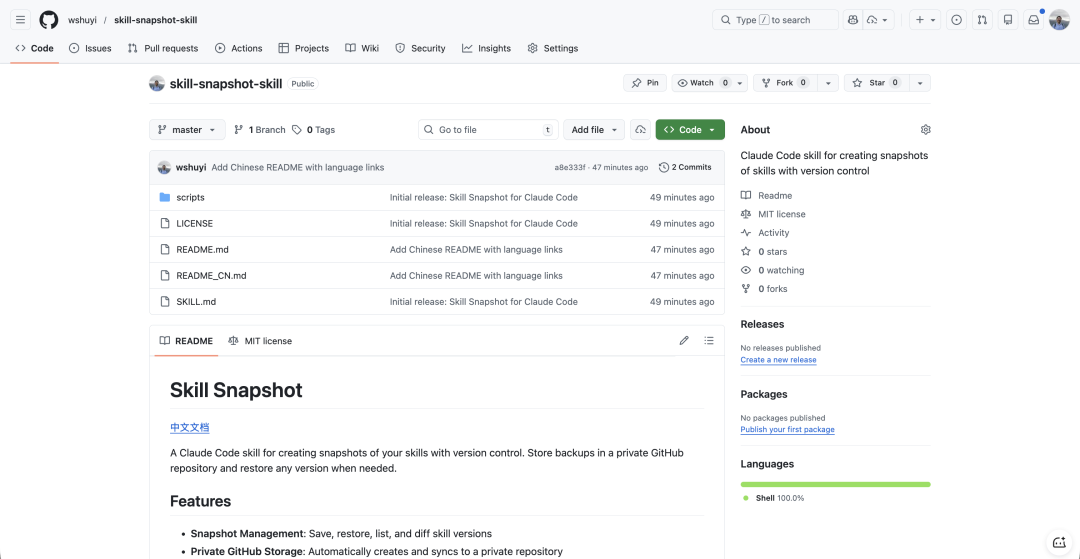1080x559 pixels.
Task: Click the GitHub logo home icon
Action: [49, 20]
